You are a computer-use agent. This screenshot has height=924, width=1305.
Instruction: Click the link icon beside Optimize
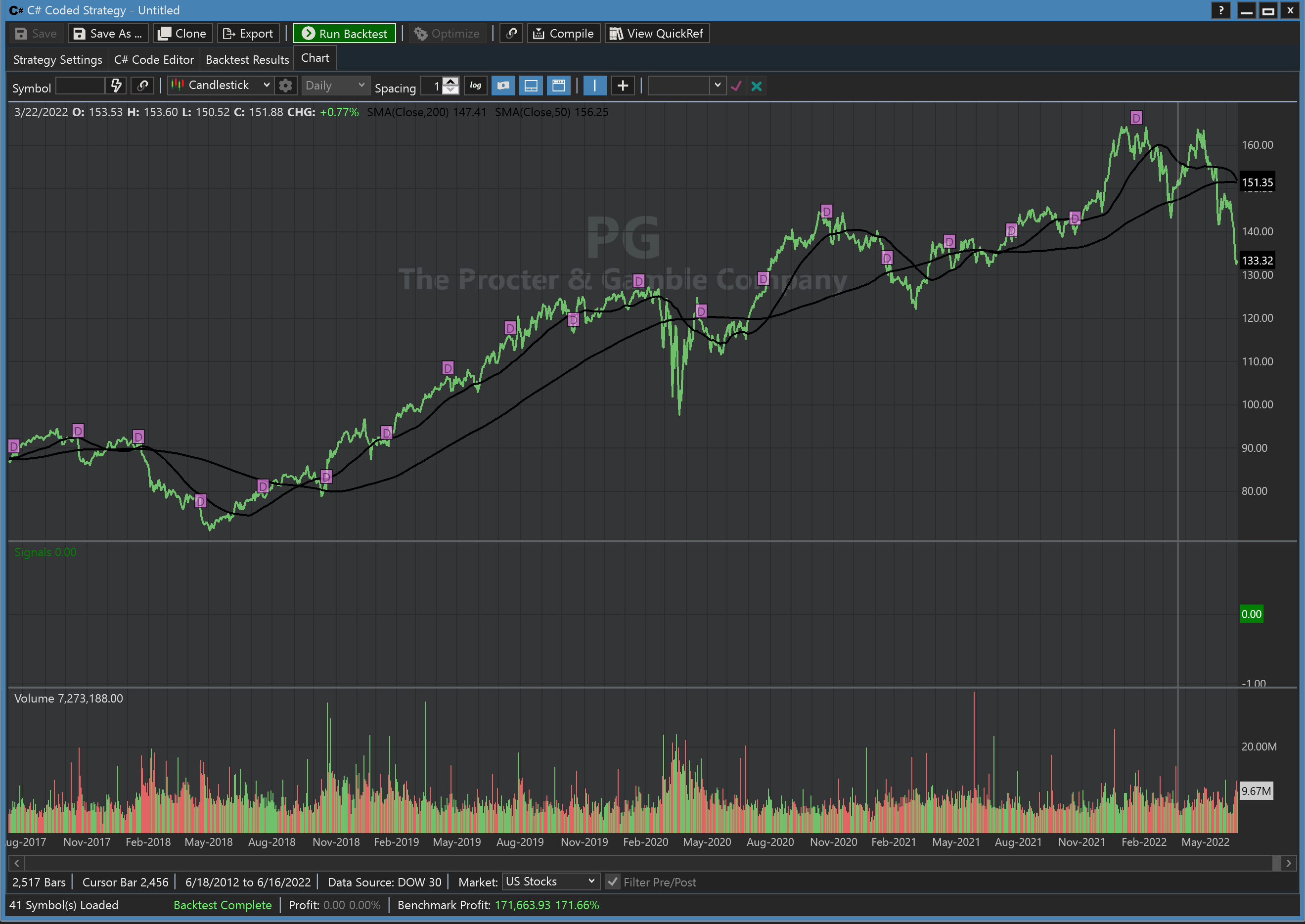tap(511, 34)
